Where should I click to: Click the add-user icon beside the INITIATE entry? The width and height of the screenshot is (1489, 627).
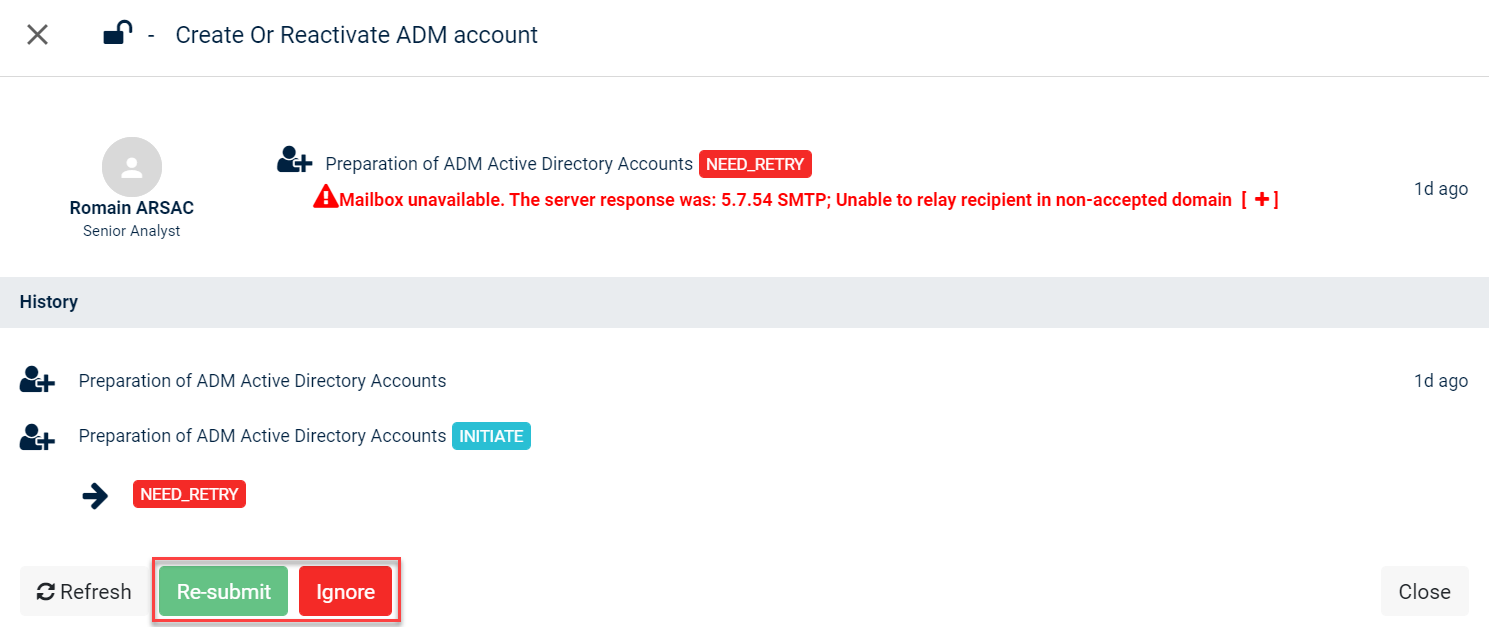tap(37, 437)
